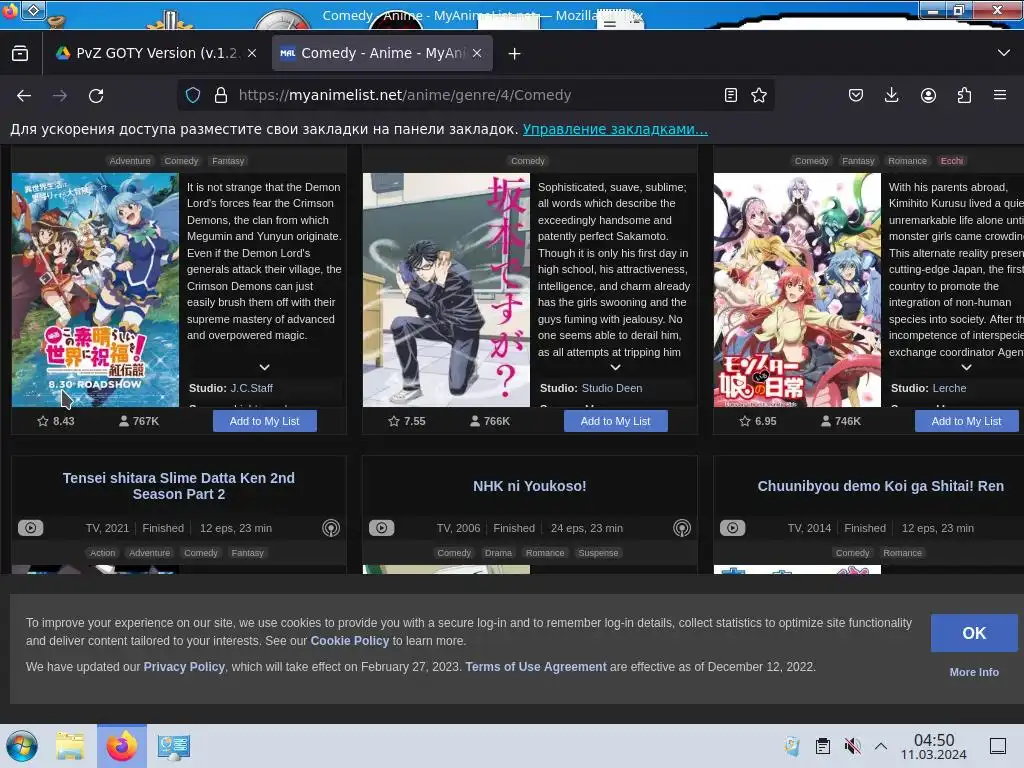Expand Monster Musume synopsis with down arrow
1024x768 pixels.
(967, 367)
